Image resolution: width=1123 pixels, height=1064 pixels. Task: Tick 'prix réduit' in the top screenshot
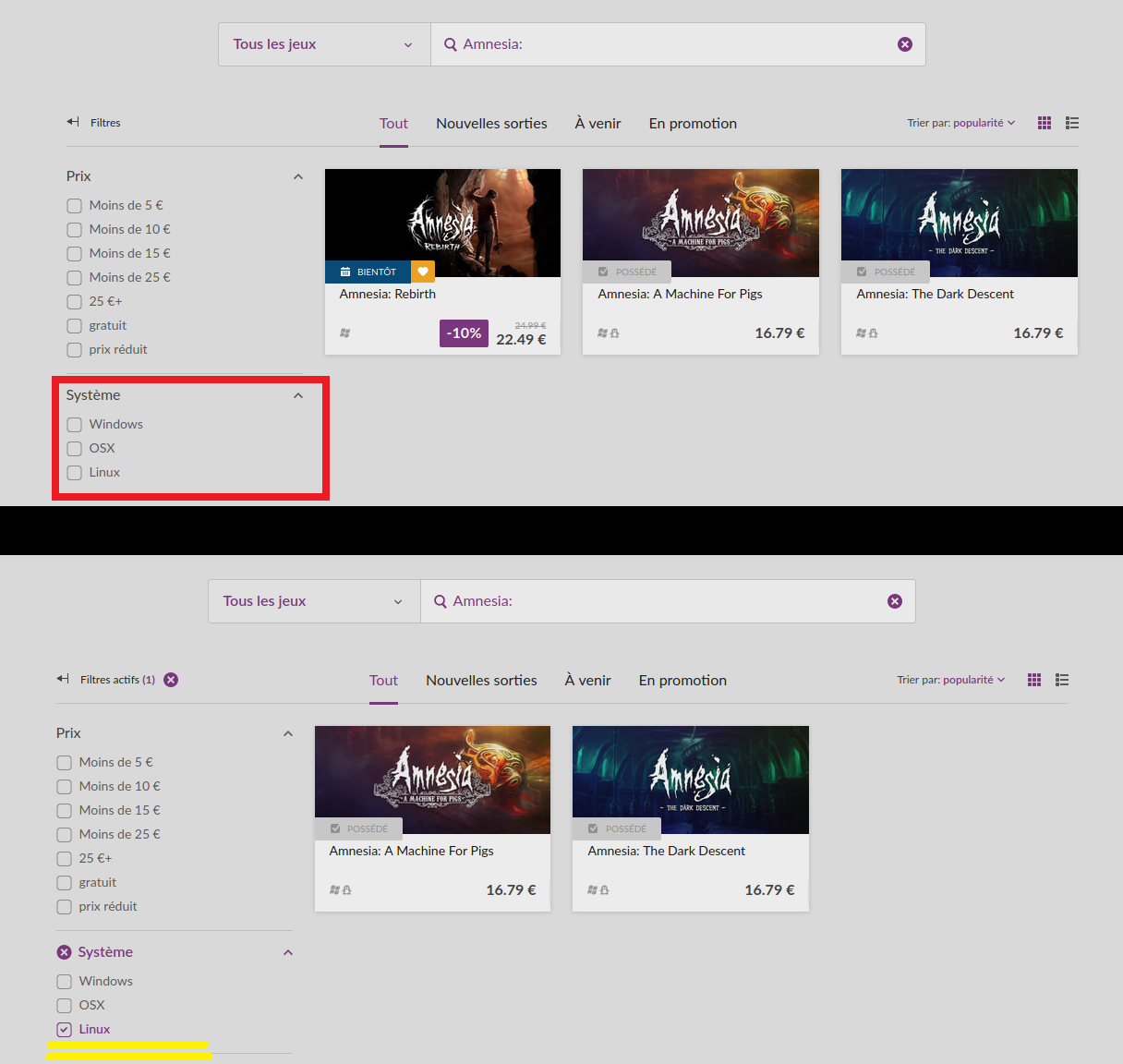click(75, 350)
